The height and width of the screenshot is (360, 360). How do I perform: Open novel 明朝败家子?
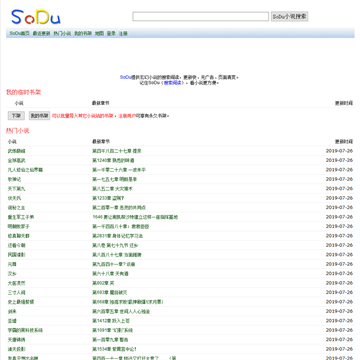19,227
